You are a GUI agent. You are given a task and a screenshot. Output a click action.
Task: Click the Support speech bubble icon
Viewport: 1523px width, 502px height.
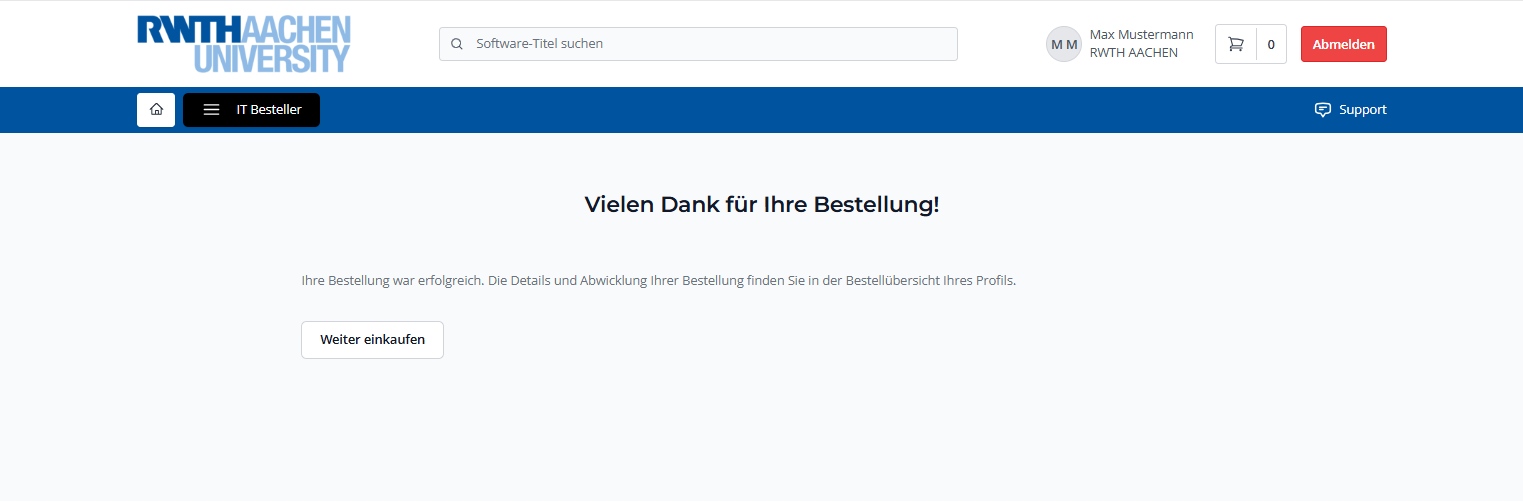[1322, 110]
